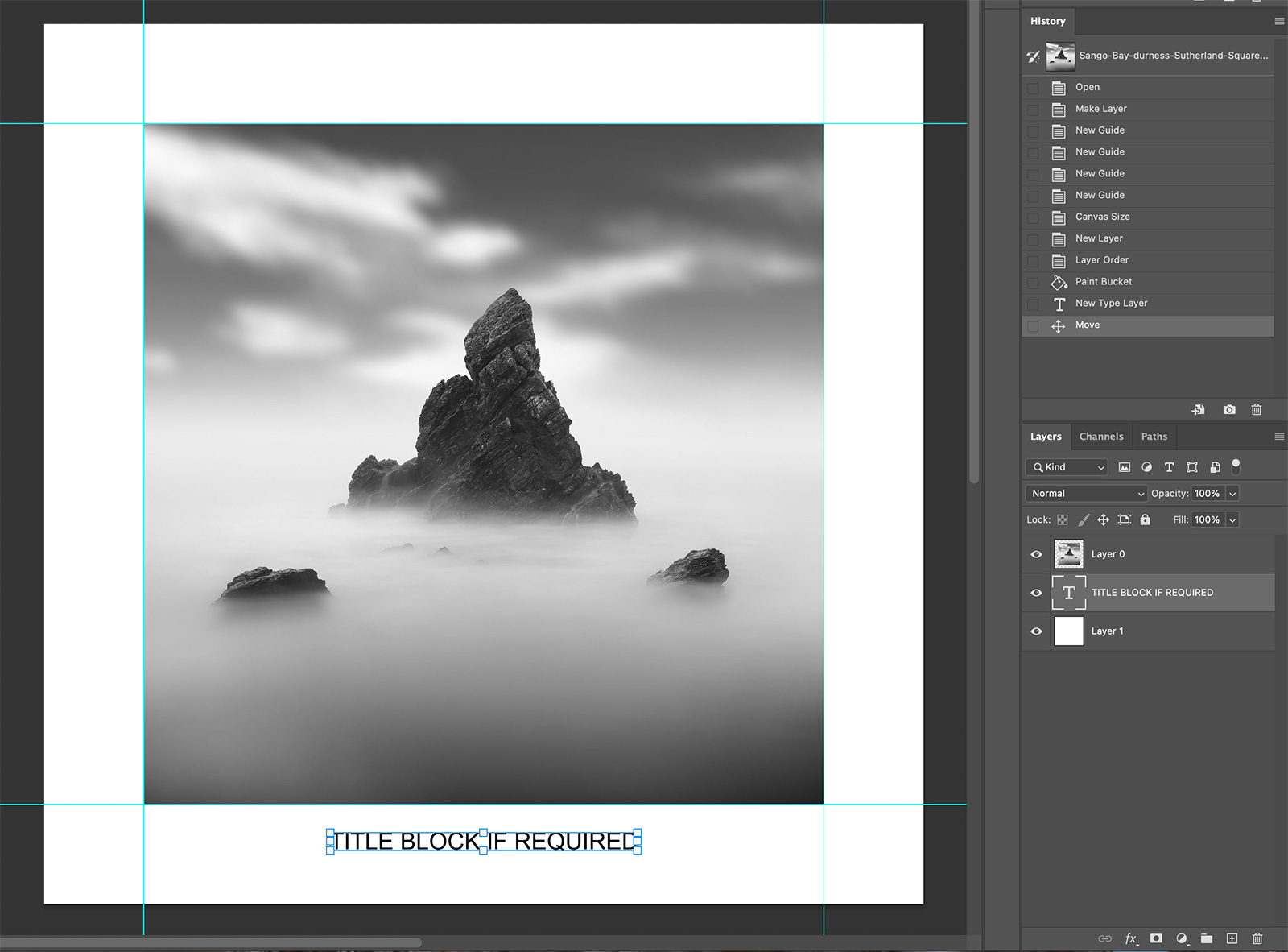Switch to the Channels tab
Image resolution: width=1288 pixels, height=952 pixels.
point(1100,437)
